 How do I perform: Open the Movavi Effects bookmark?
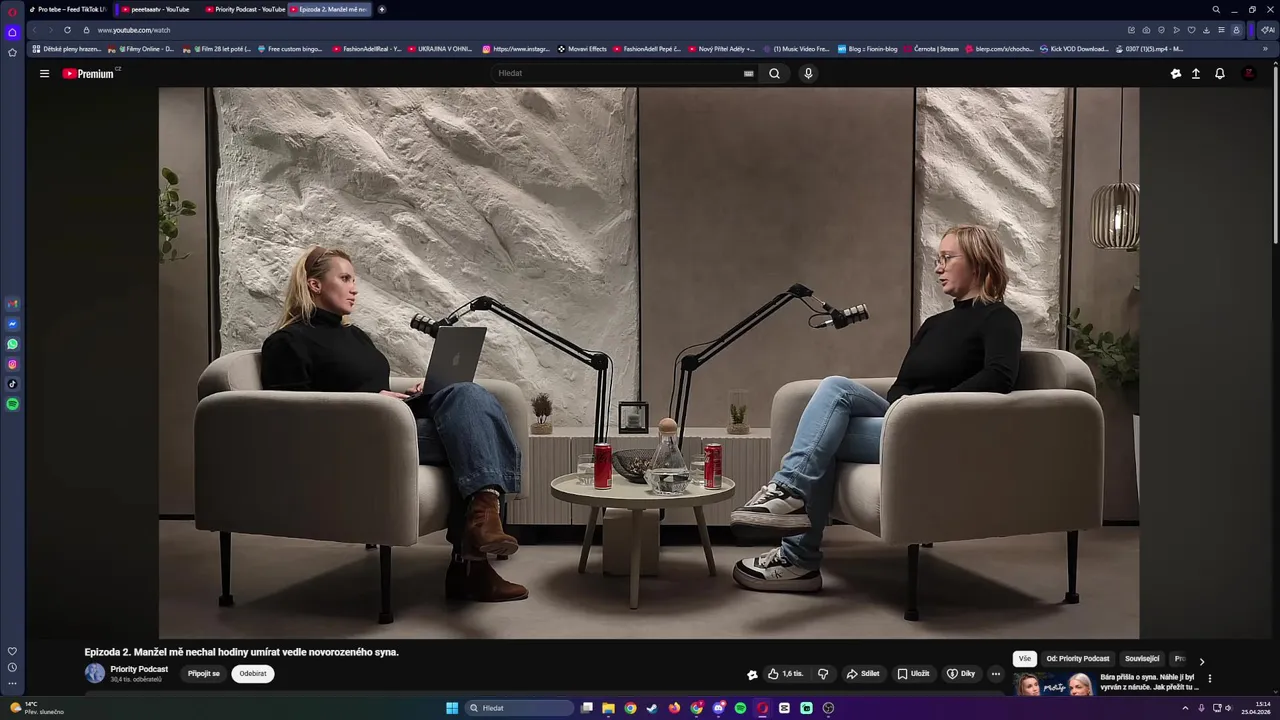pos(582,48)
